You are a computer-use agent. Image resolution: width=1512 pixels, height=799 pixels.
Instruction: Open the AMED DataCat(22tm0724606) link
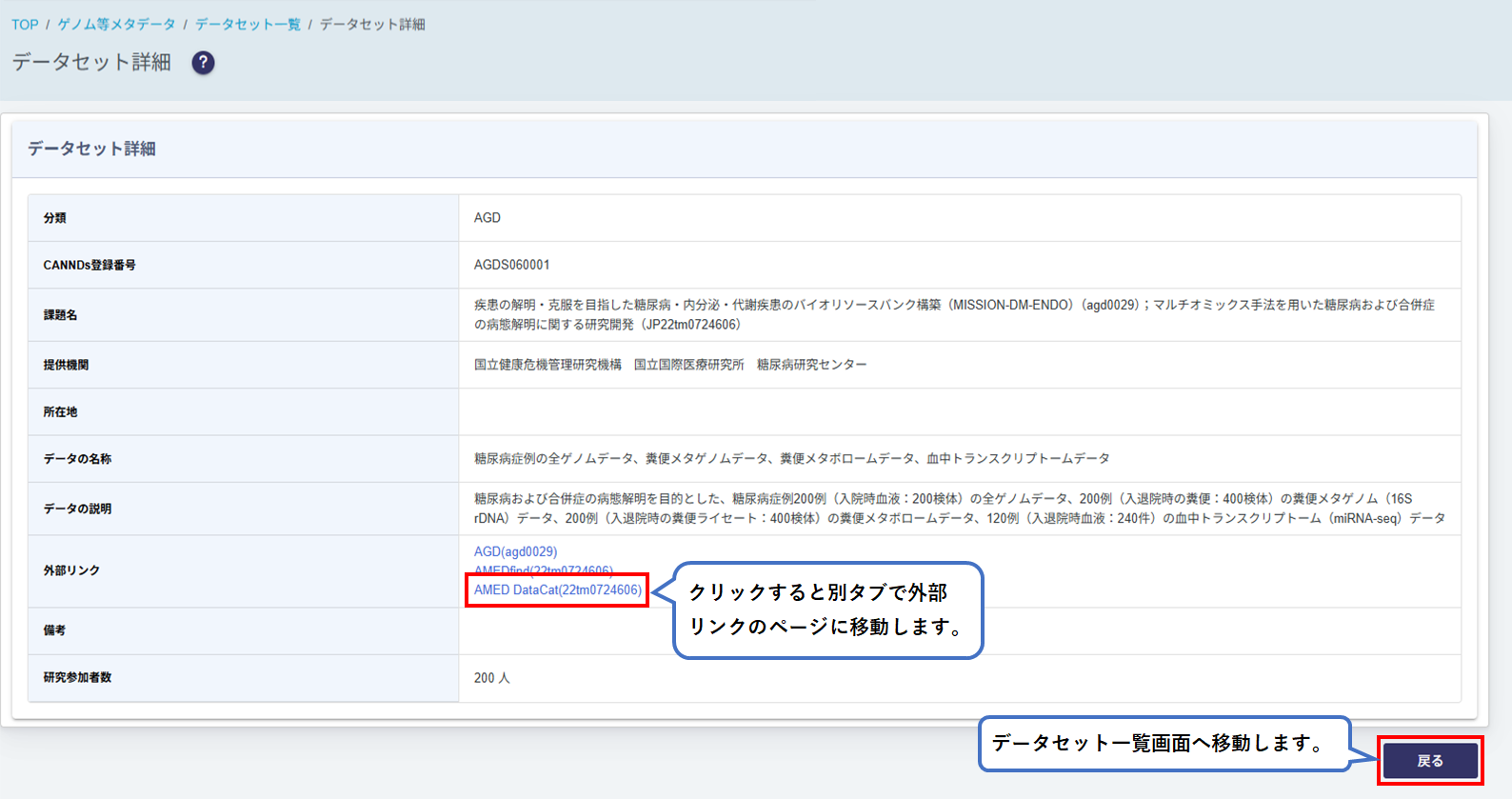pos(557,589)
